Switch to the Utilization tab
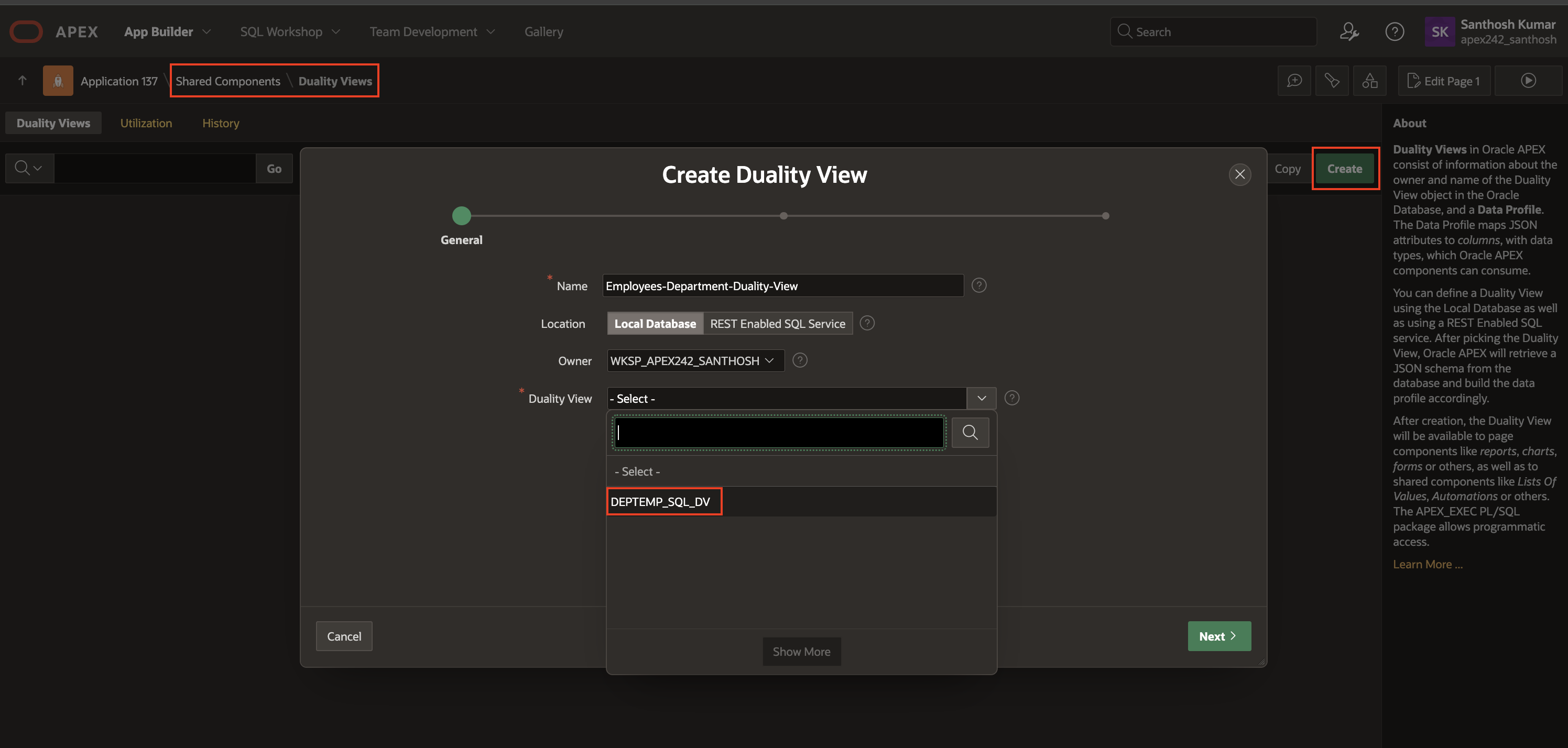 tap(146, 123)
